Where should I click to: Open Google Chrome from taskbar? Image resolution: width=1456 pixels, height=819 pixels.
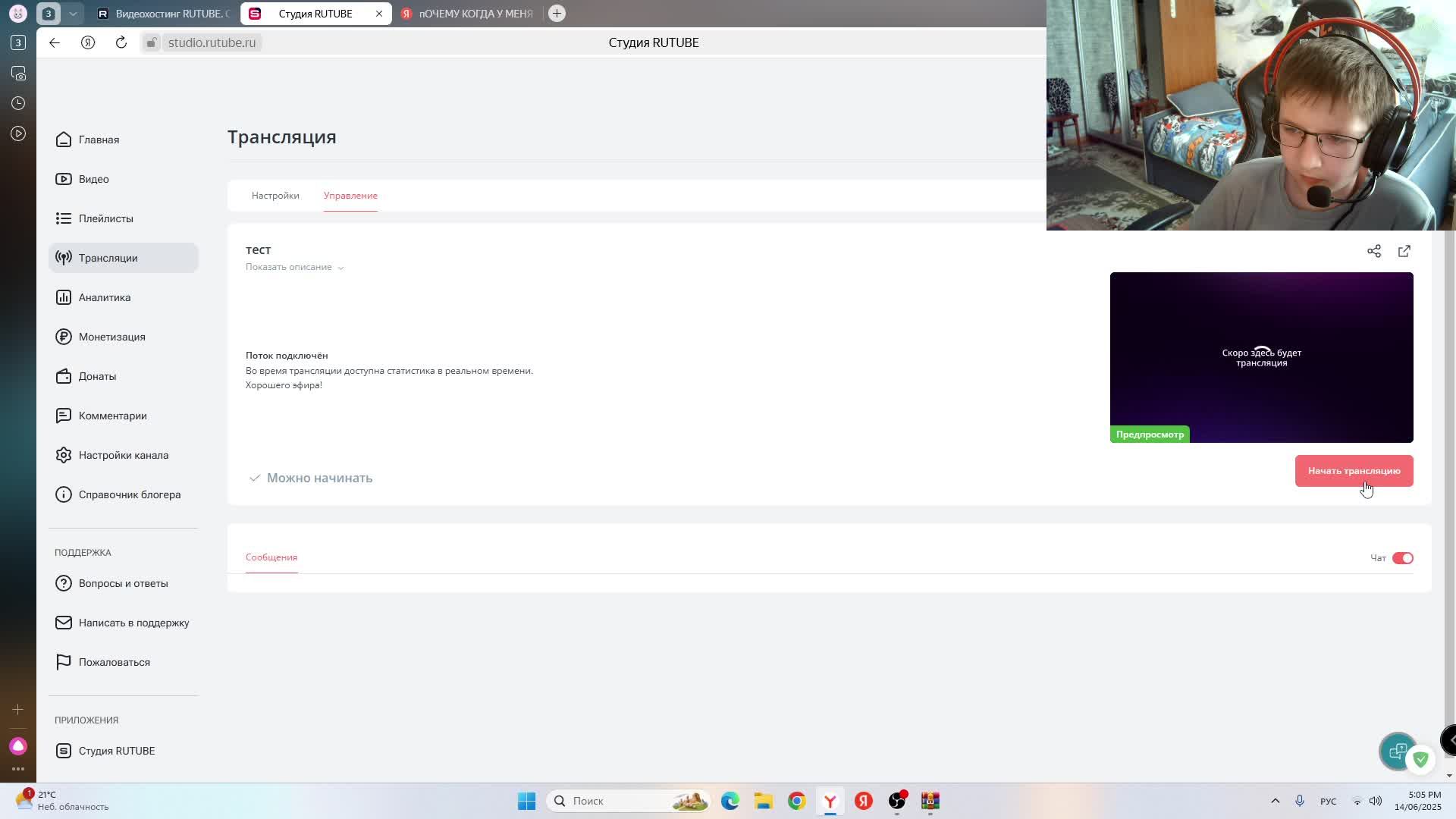click(x=797, y=801)
